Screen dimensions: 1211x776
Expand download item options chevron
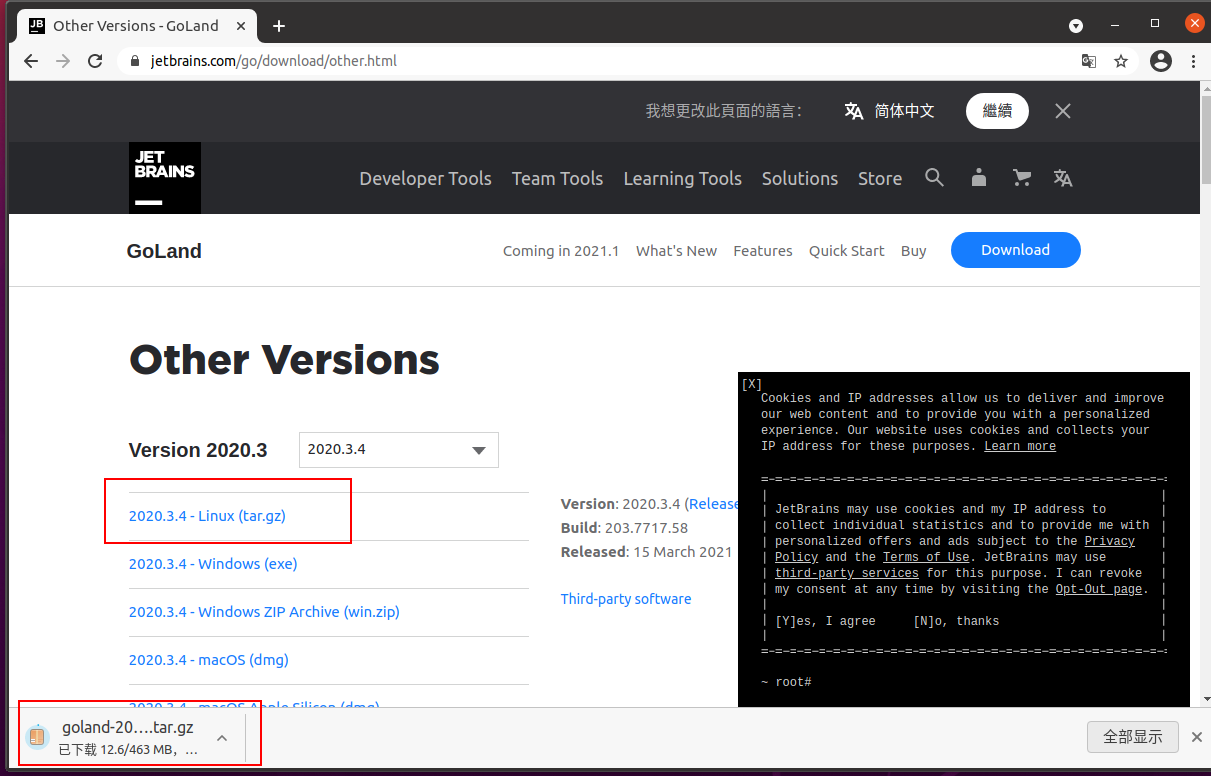[x=222, y=738]
